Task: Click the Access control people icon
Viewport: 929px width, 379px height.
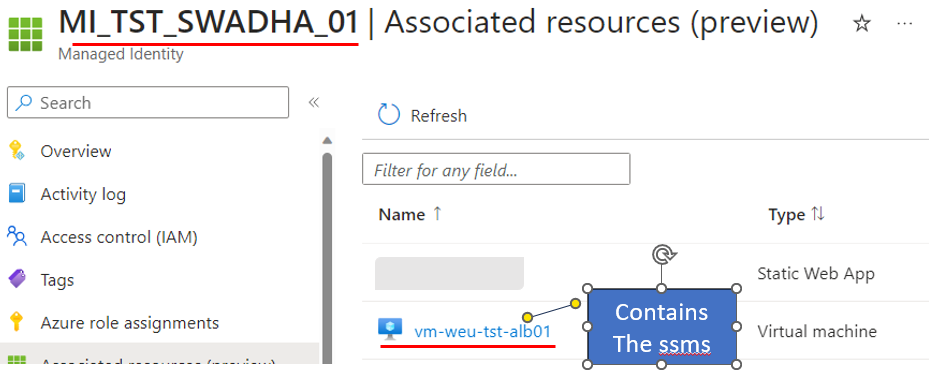Action: (17, 236)
